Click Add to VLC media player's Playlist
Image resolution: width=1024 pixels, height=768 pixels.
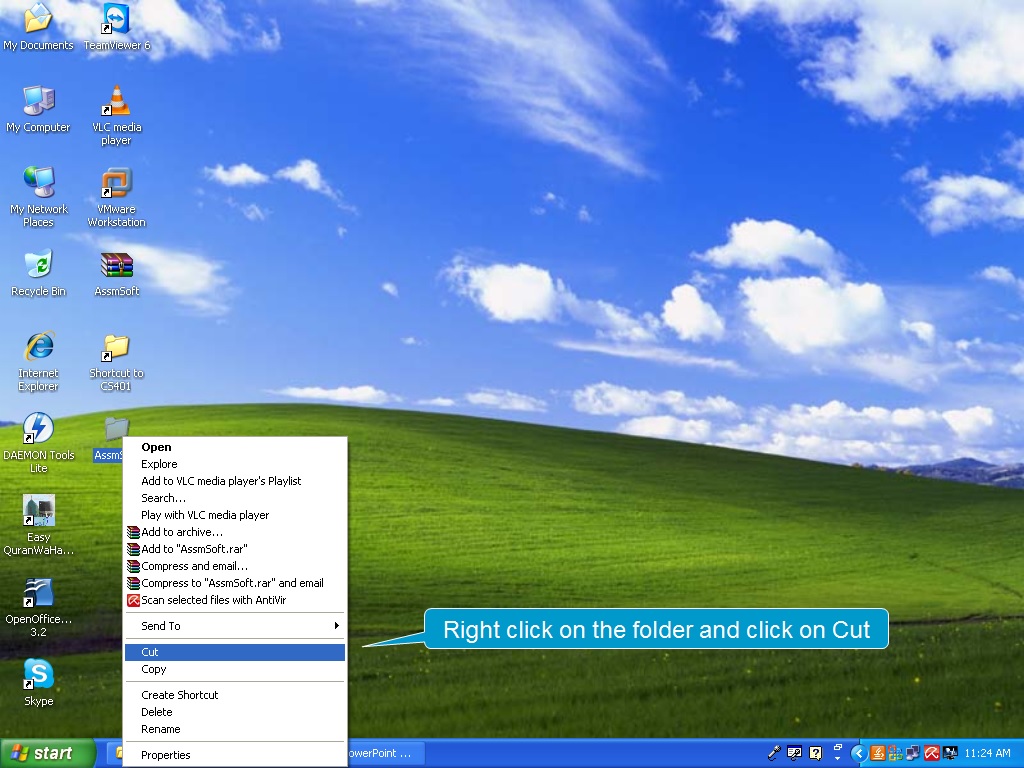point(234,481)
